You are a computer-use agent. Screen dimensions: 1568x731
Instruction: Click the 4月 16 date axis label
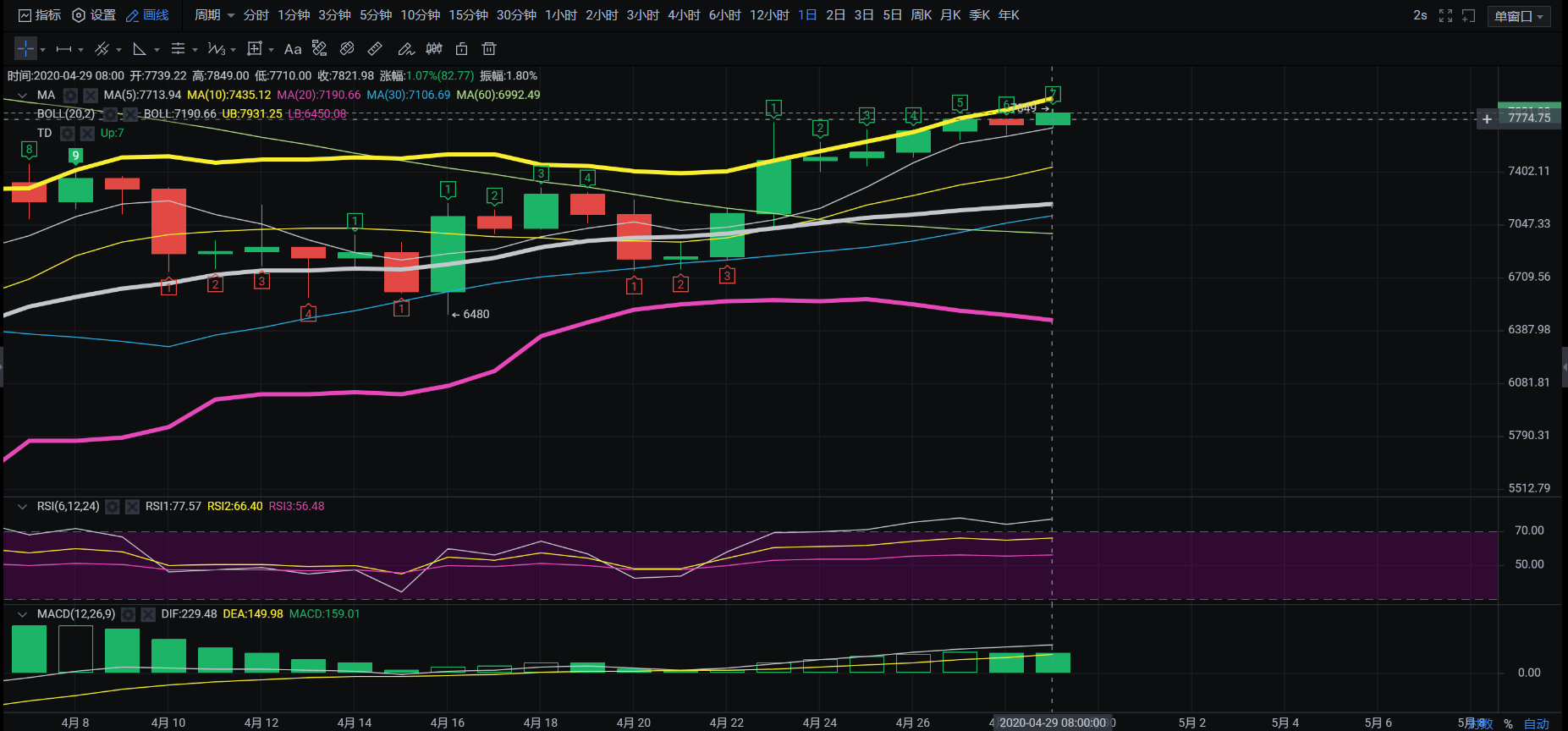[447, 723]
